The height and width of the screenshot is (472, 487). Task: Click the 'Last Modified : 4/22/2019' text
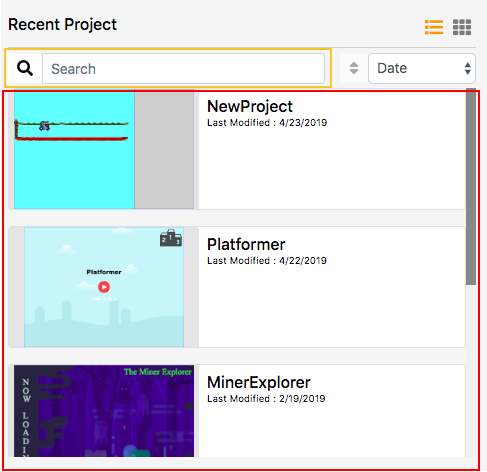[267, 261]
